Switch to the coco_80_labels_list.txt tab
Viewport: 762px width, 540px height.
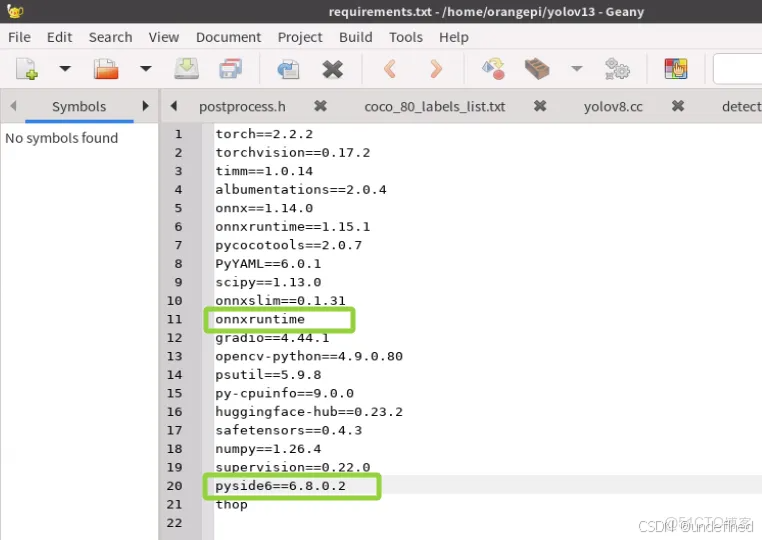pyautogui.click(x=435, y=106)
